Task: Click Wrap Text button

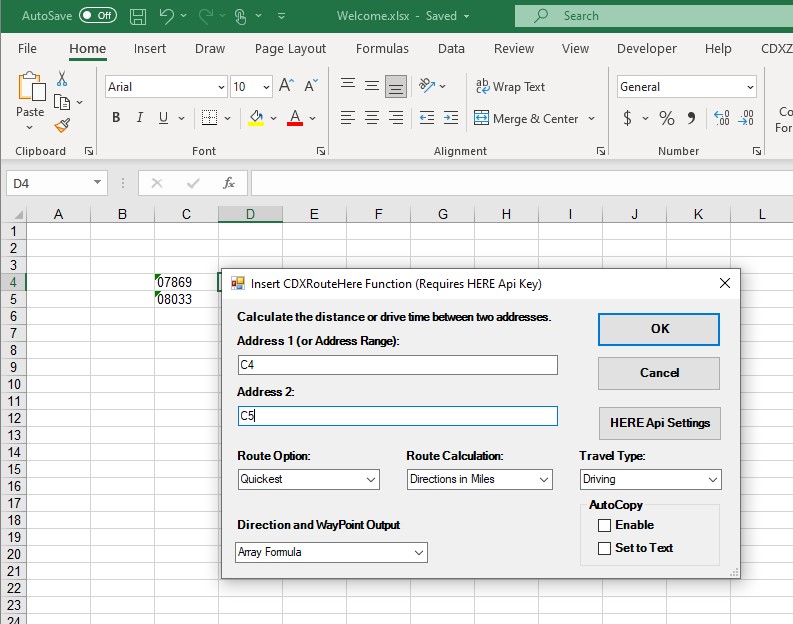Action: (510, 86)
